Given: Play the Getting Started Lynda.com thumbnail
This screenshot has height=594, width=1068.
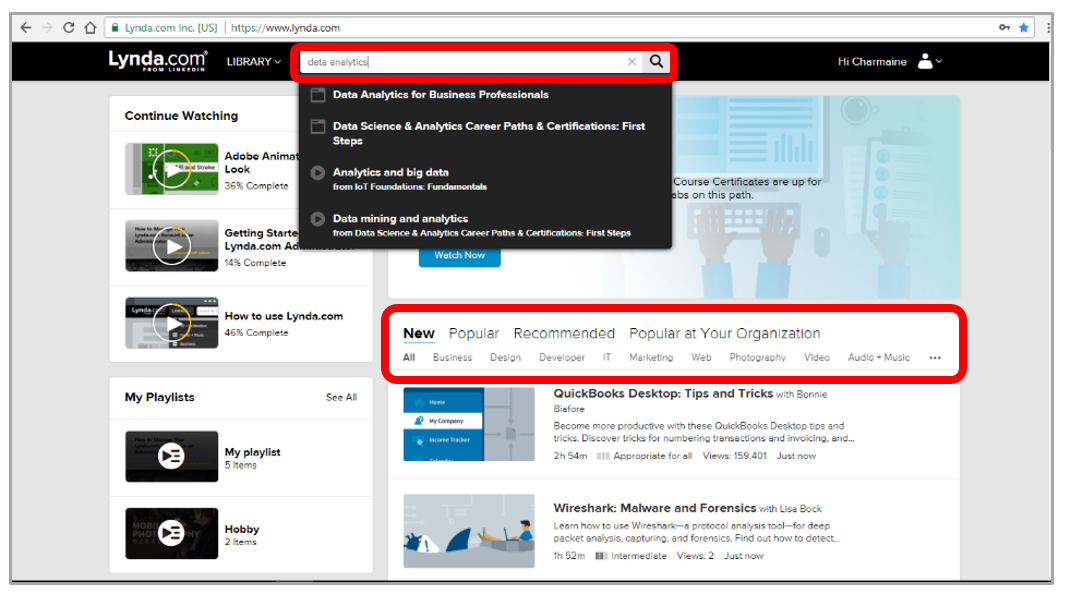Looking at the screenshot, I should [x=172, y=246].
